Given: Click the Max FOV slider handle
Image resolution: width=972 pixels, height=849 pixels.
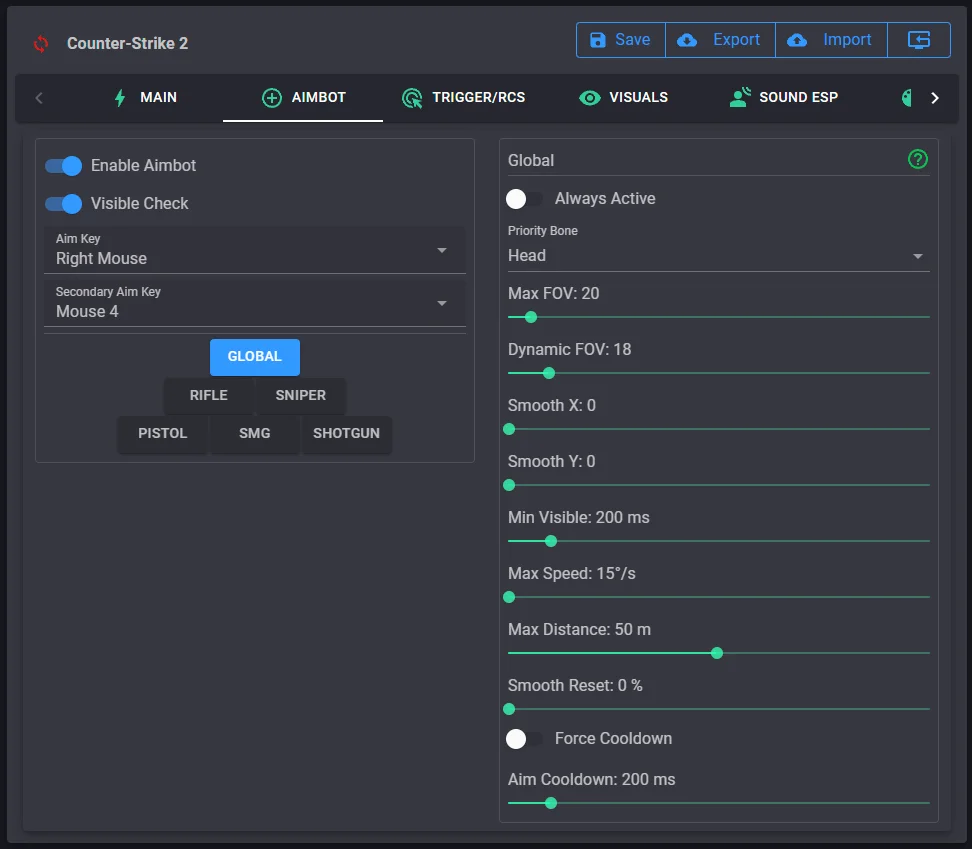Looking at the screenshot, I should pos(531,317).
